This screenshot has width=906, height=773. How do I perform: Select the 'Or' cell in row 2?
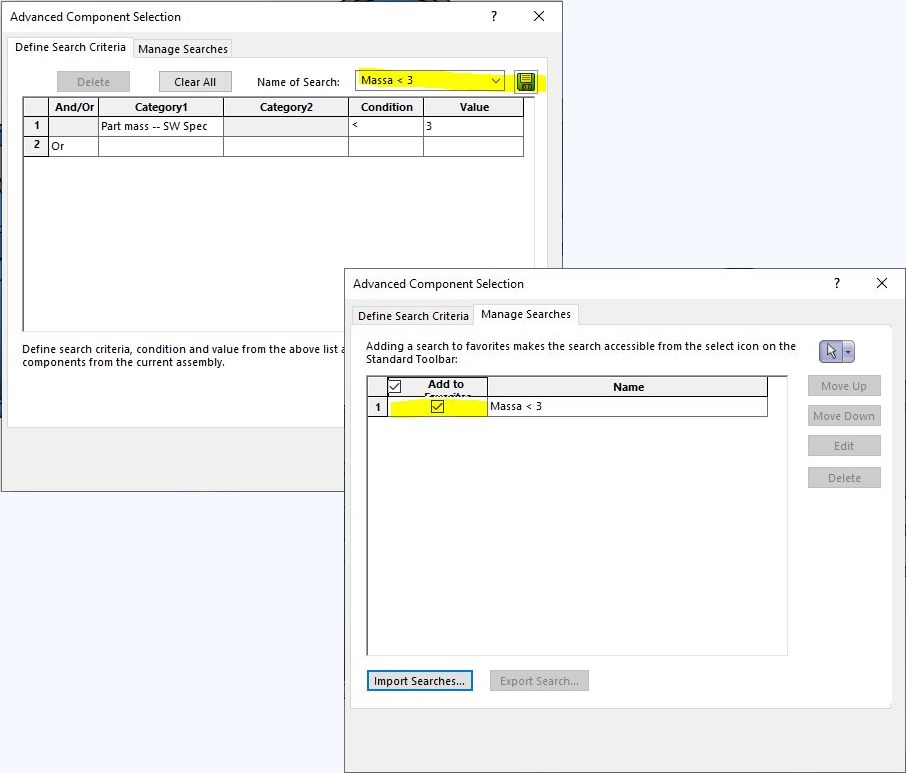pyautogui.click(x=73, y=147)
